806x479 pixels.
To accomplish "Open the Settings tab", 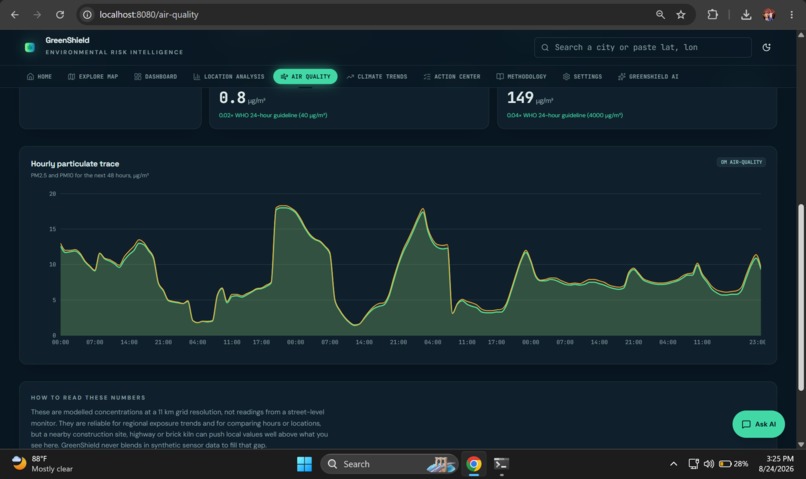I will click(x=582, y=77).
